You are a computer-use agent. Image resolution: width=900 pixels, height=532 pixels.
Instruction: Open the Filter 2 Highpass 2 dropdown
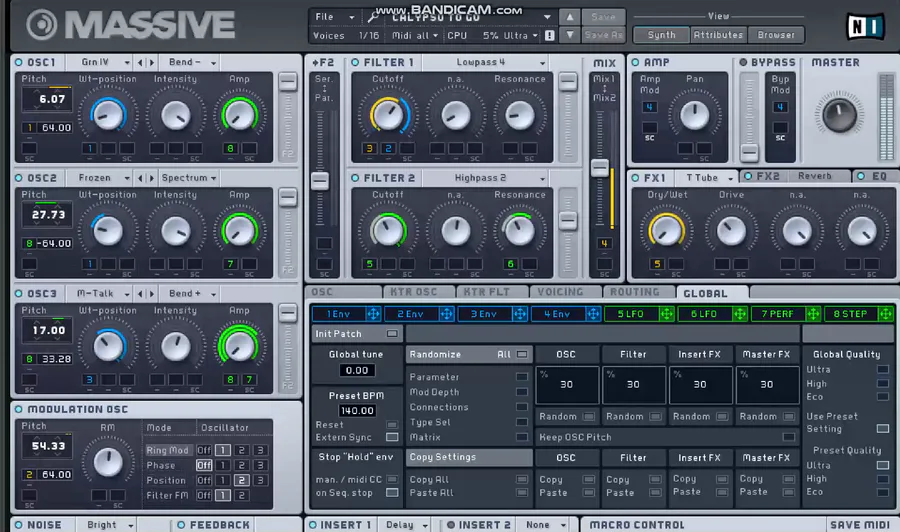486,178
